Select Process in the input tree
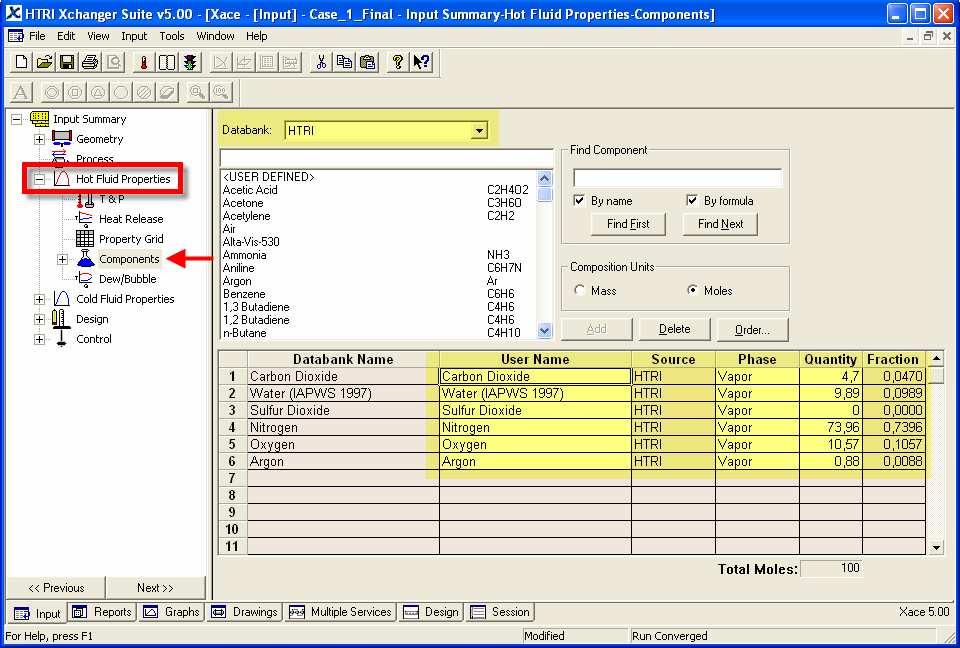 coord(94,159)
